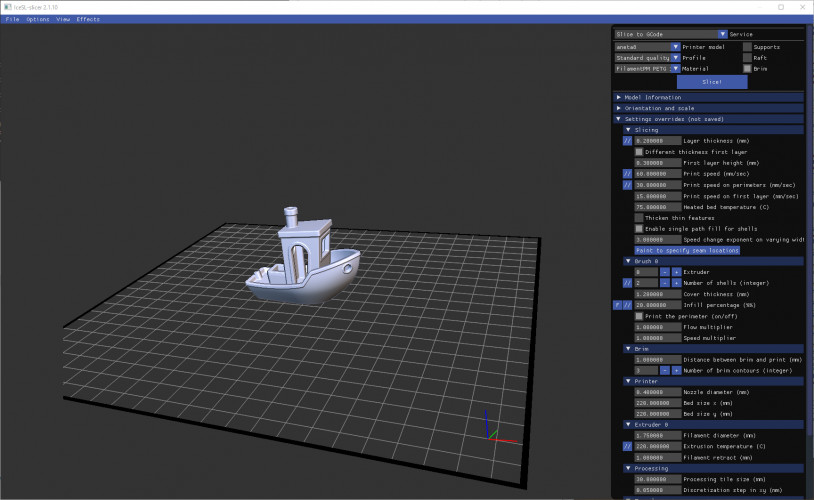Click the '//' icon beside Number of shells
Screen dimensions: 814x500
[627, 283]
